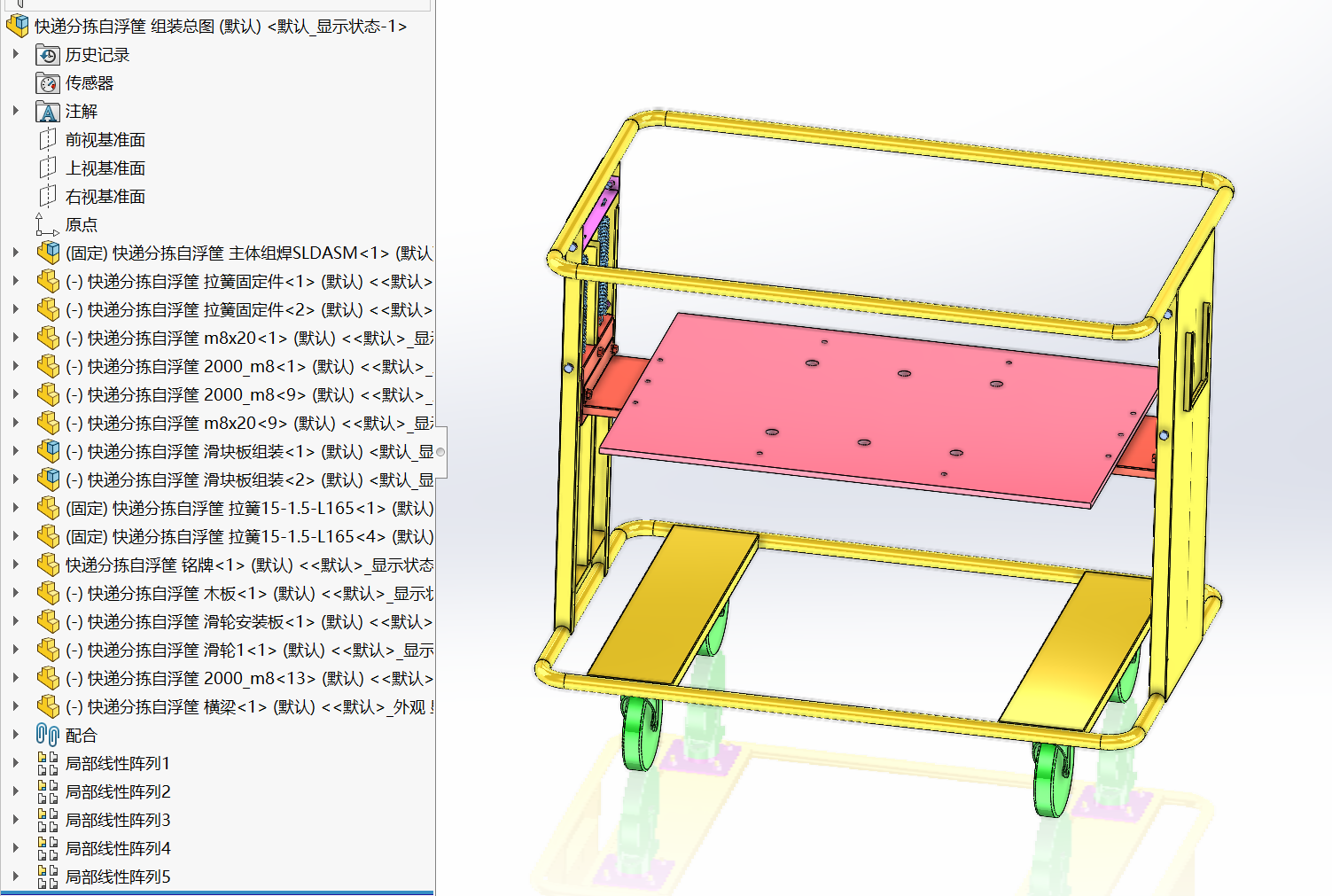
Task: Expand the 2000_m8<1> component
Action: 16,367
